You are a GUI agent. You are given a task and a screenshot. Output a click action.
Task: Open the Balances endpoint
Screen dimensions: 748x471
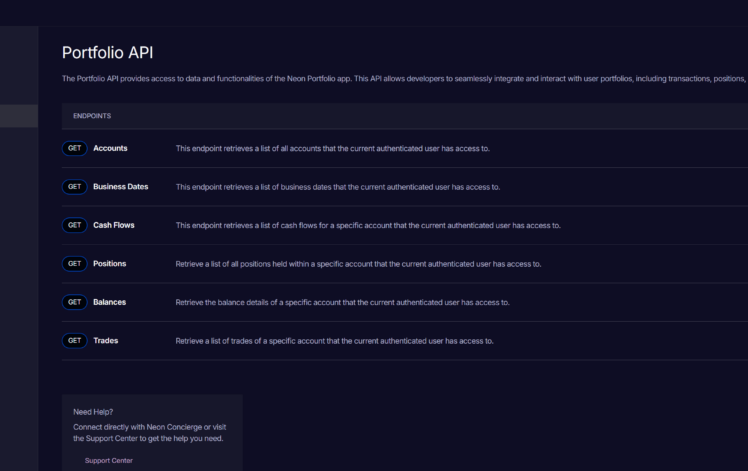(x=110, y=302)
